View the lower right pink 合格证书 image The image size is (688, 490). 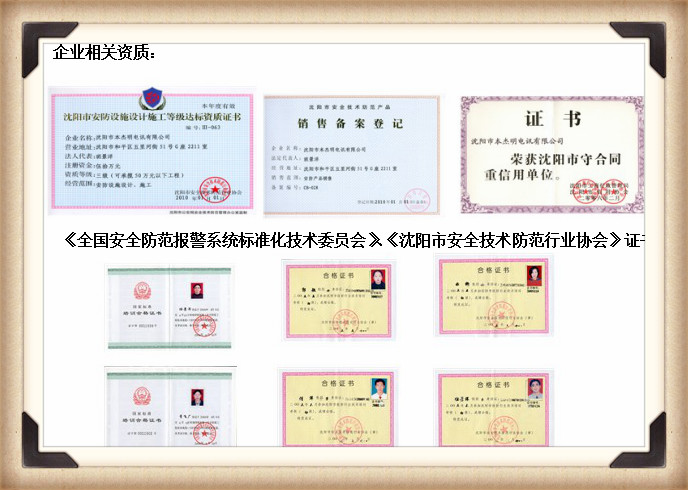pyautogui.click(x=493, y=406)
